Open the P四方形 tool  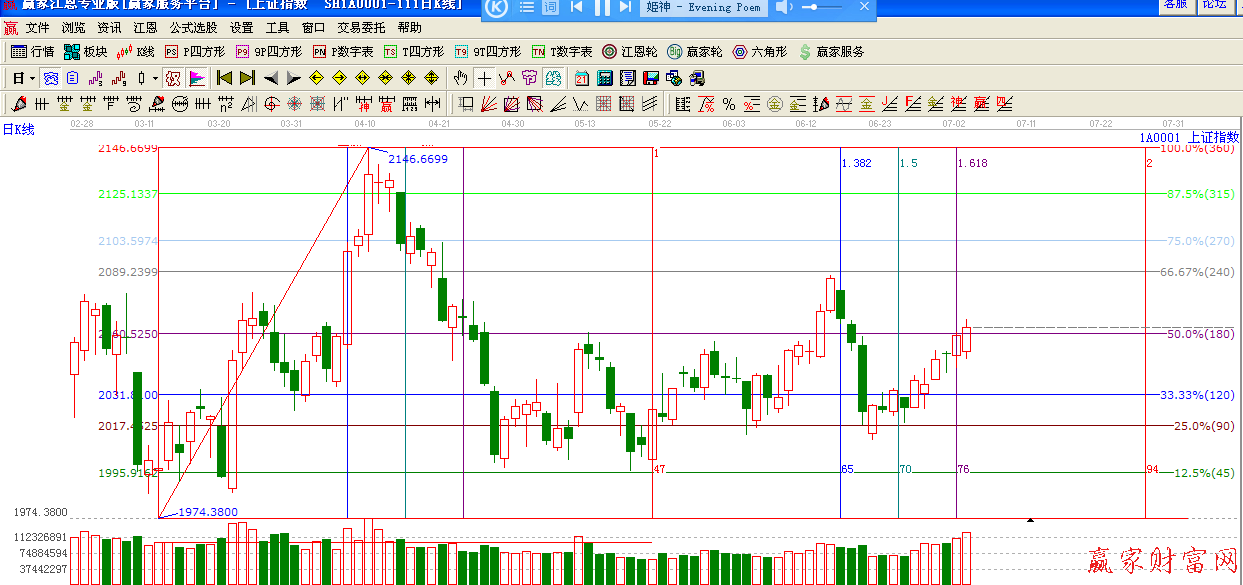194,51
